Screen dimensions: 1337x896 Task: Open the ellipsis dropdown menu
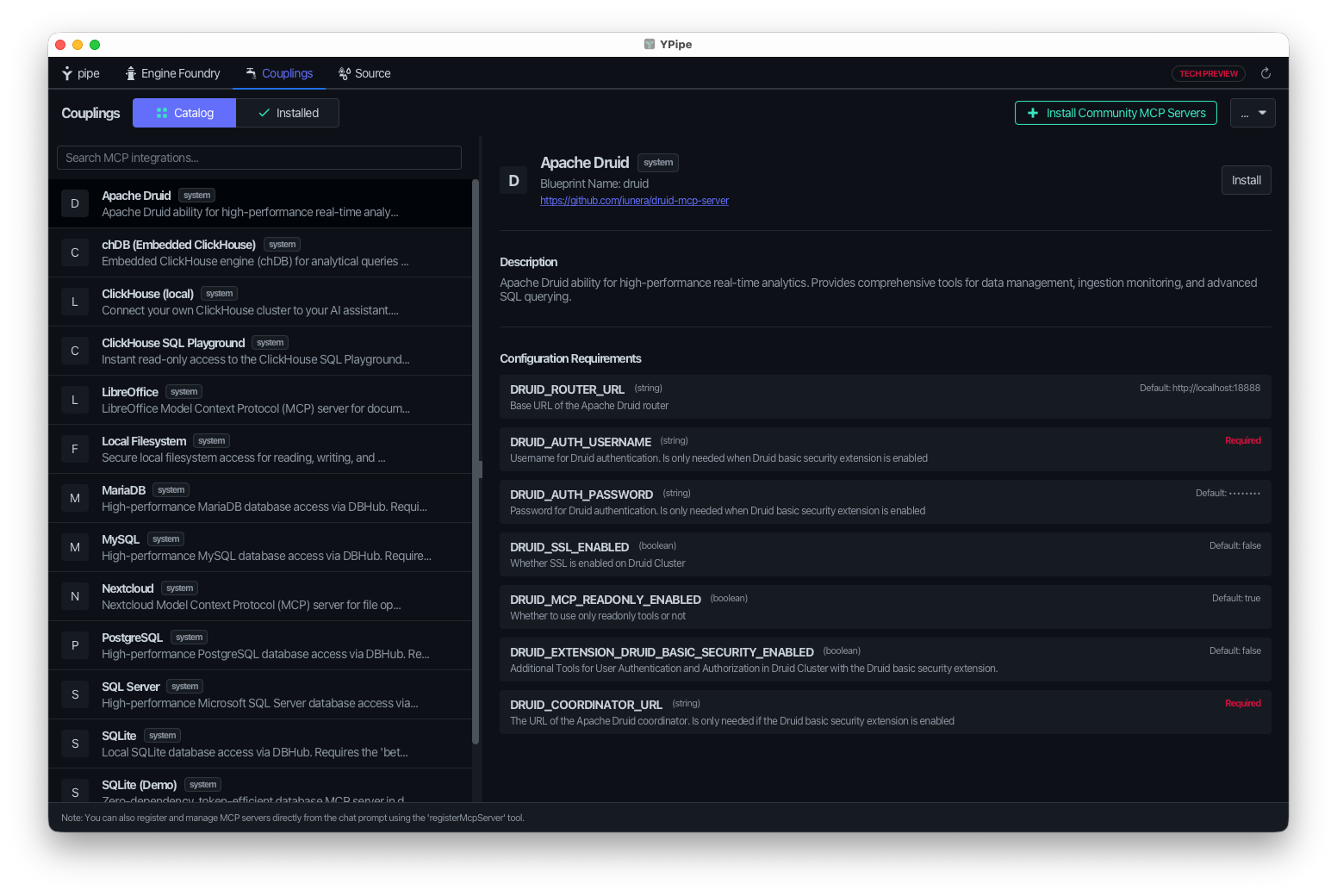(1253, 113)
